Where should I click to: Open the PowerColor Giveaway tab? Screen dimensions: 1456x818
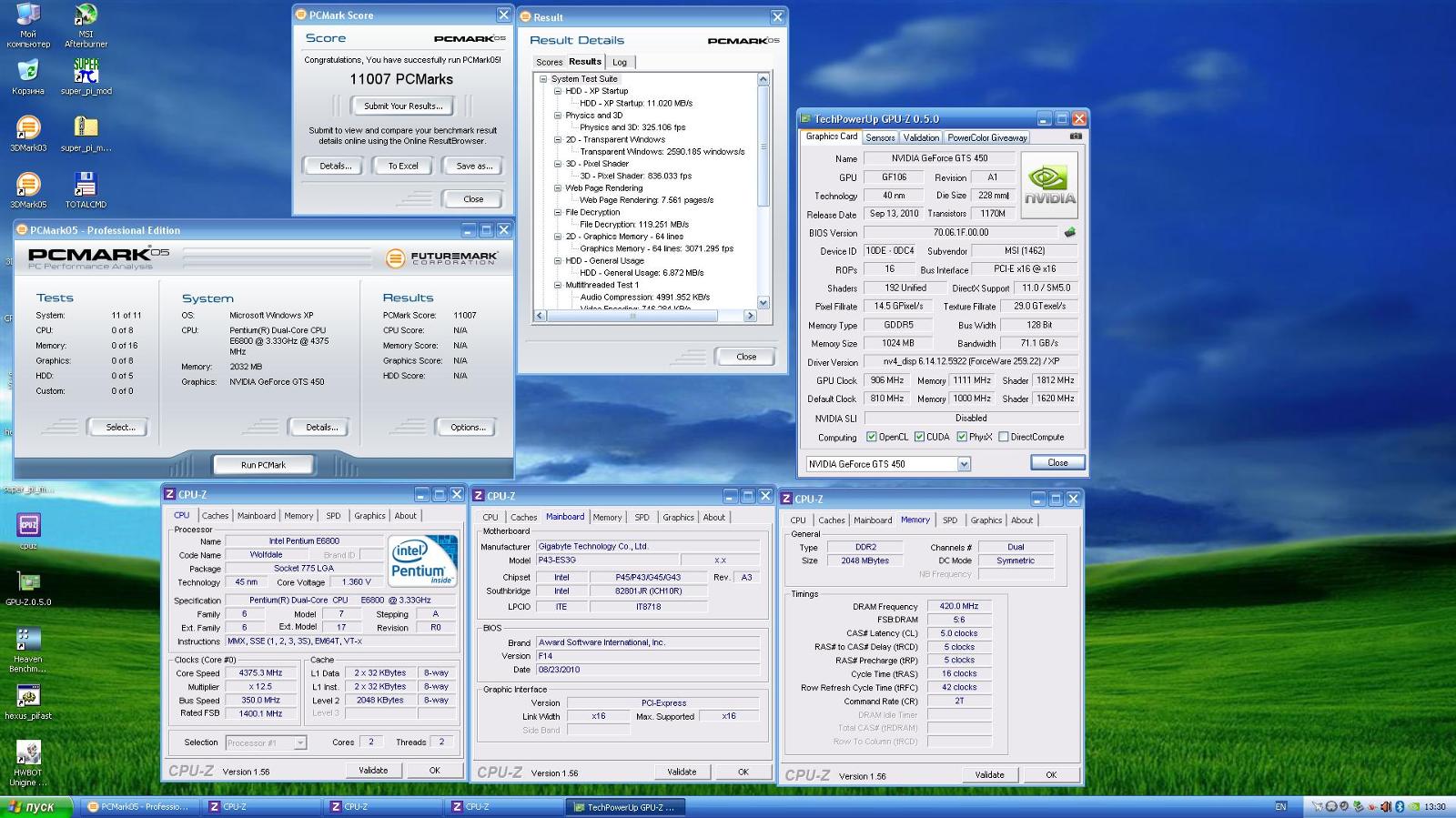(x=987, y=137)
